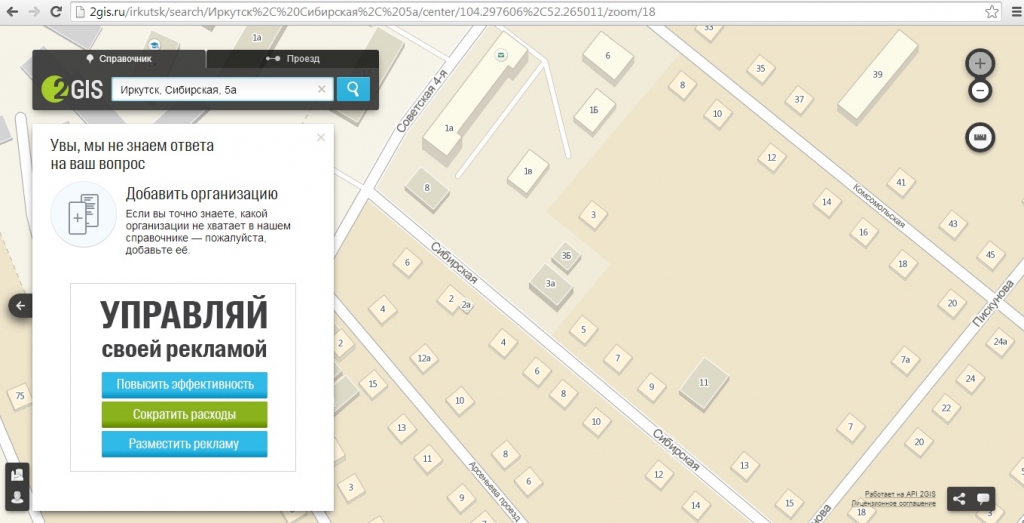Click the Комсомольская street label
This screenshot has height=523, width=1024.
(x=878, y=205)
